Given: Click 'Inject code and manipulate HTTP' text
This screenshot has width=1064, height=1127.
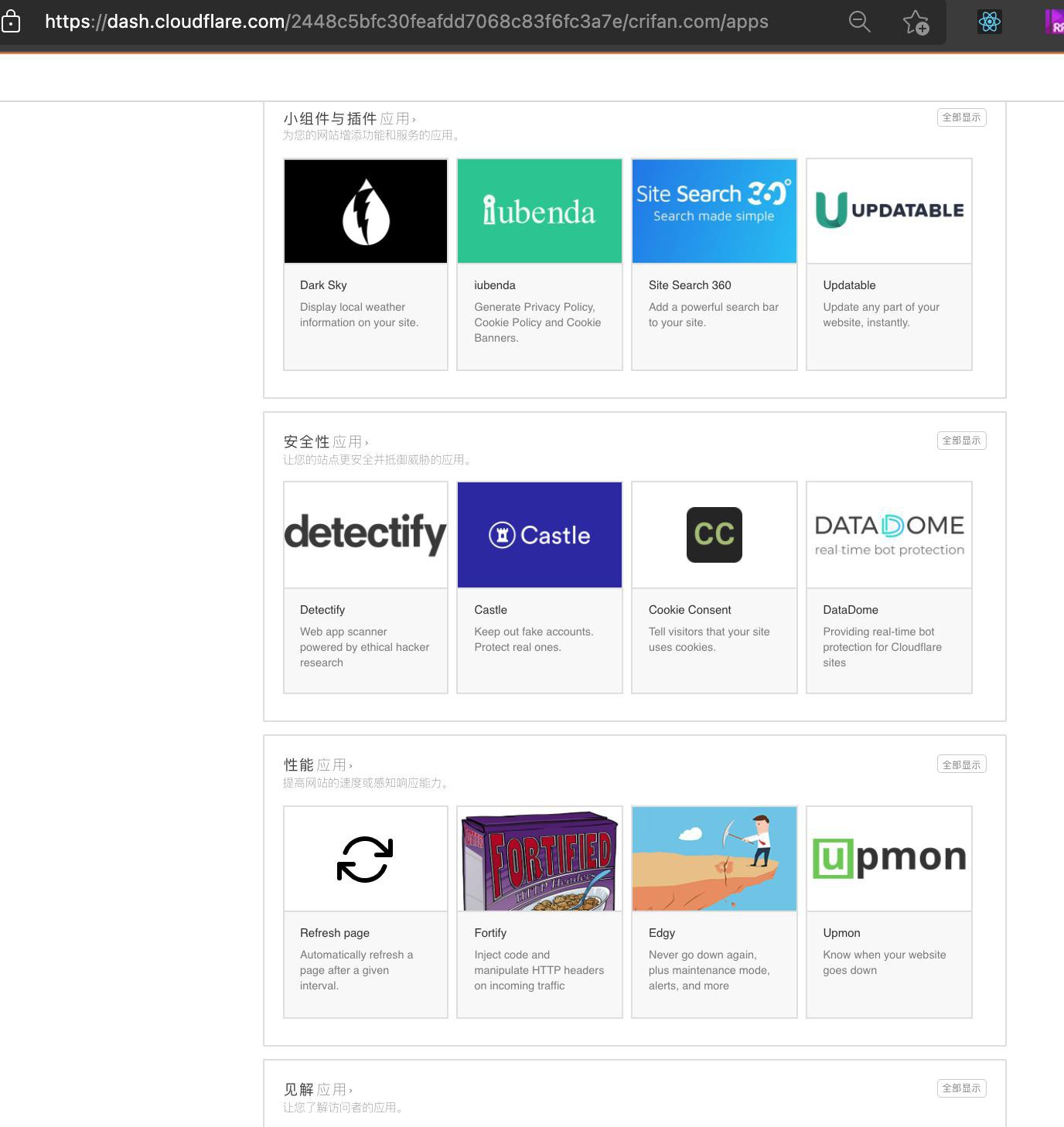Looking at the screenshot, I should (x=539, y=970).
